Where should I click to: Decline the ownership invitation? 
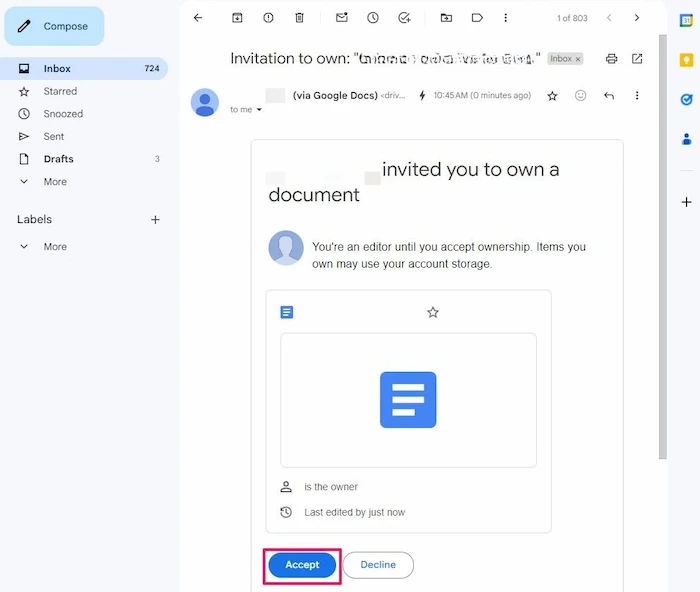point(378,565)
